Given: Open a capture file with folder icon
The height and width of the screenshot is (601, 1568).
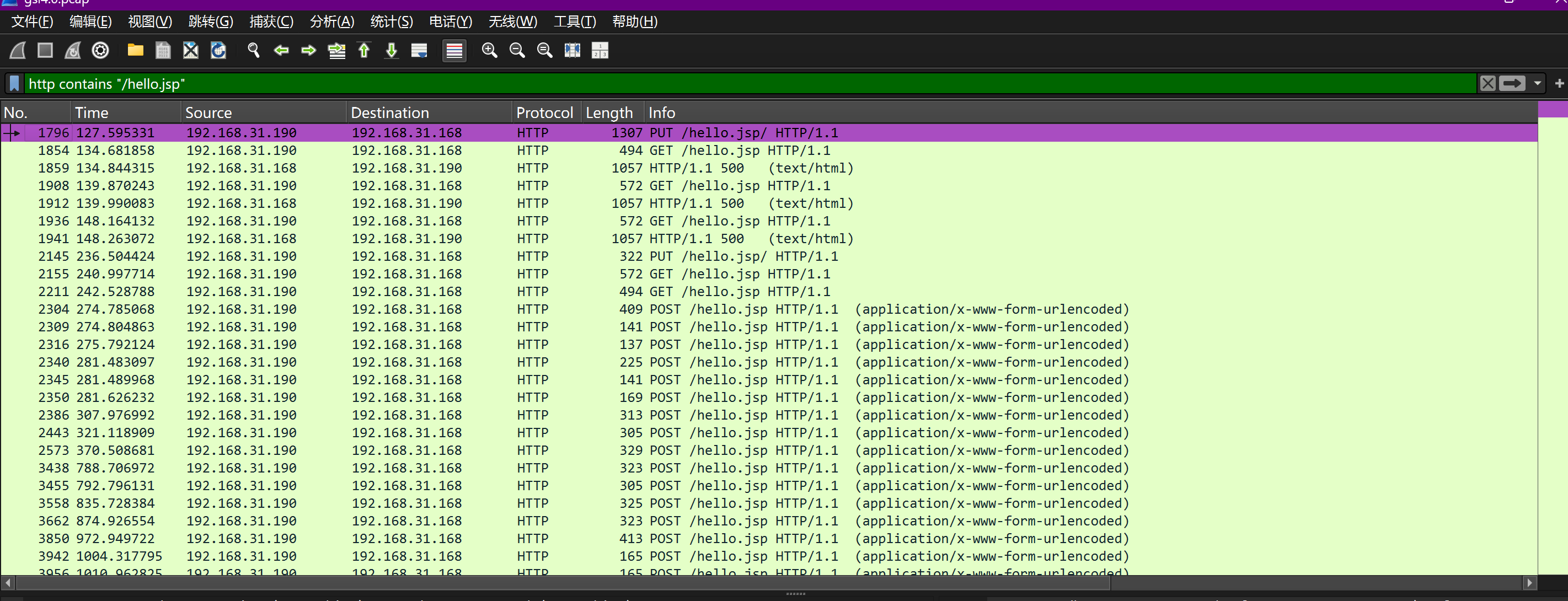Looking at the screenshot, I should (135, 51).
